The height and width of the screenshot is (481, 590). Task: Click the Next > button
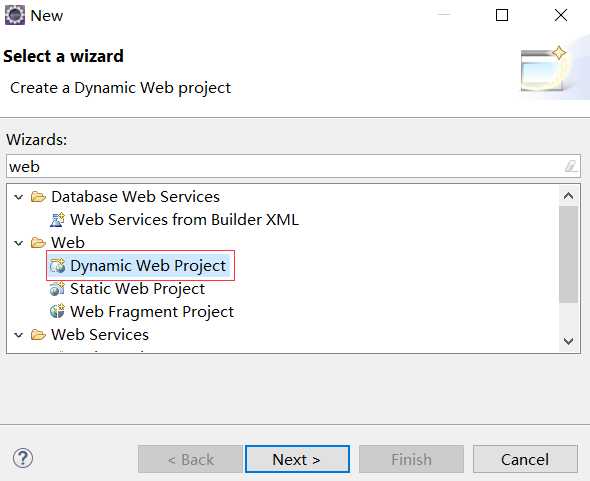(297, 459)
